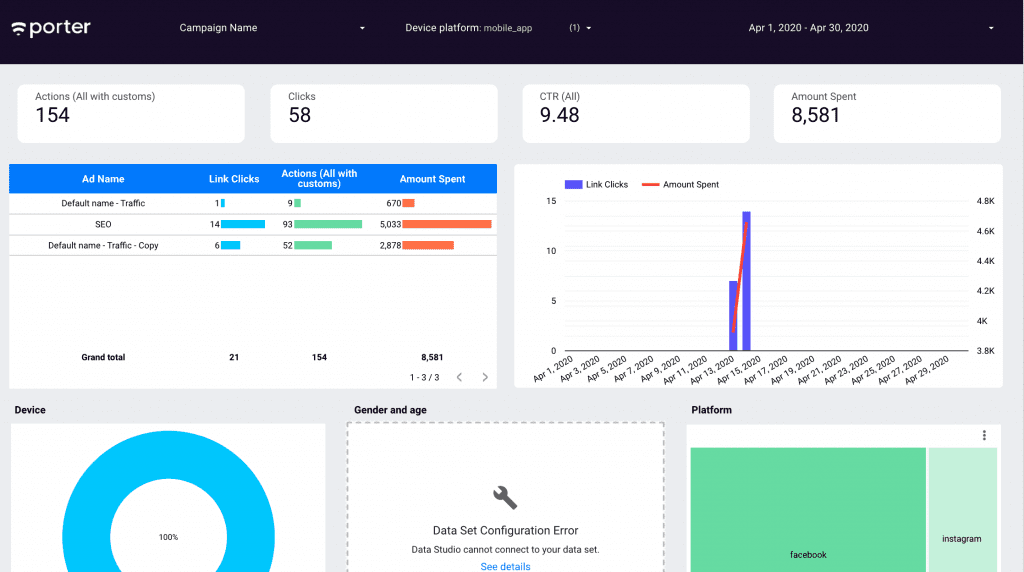
Task: Click the Gender and age heading
Action: click(390, 410)
